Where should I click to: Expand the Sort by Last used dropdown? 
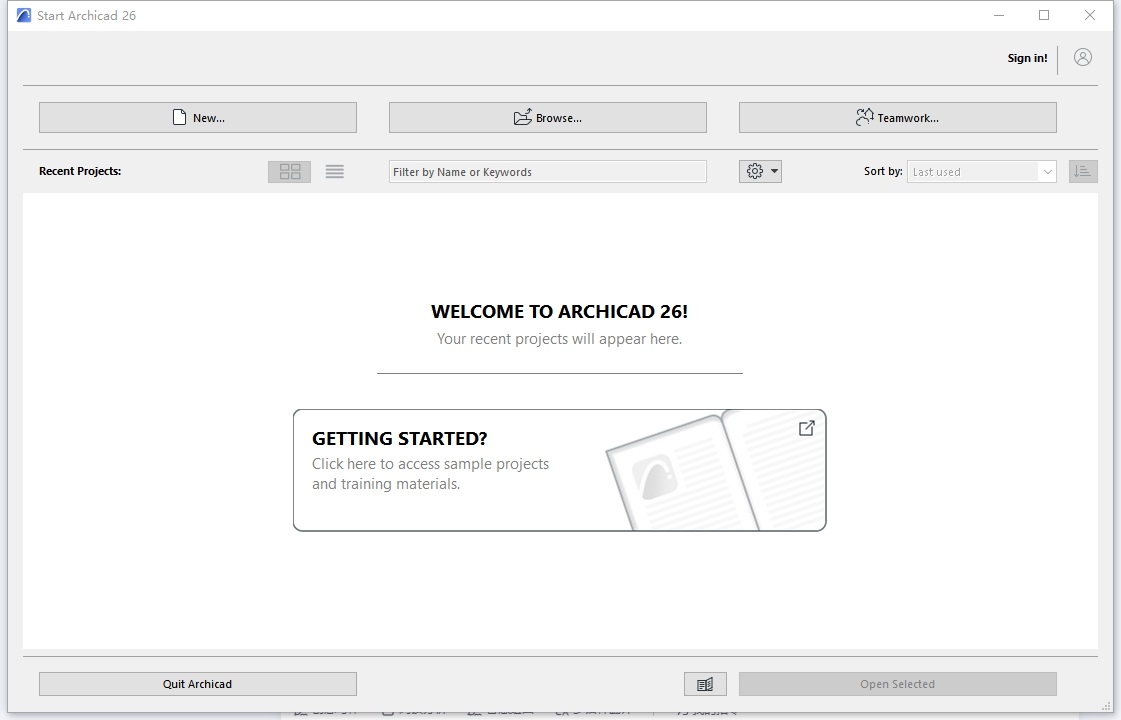(982, 172)
